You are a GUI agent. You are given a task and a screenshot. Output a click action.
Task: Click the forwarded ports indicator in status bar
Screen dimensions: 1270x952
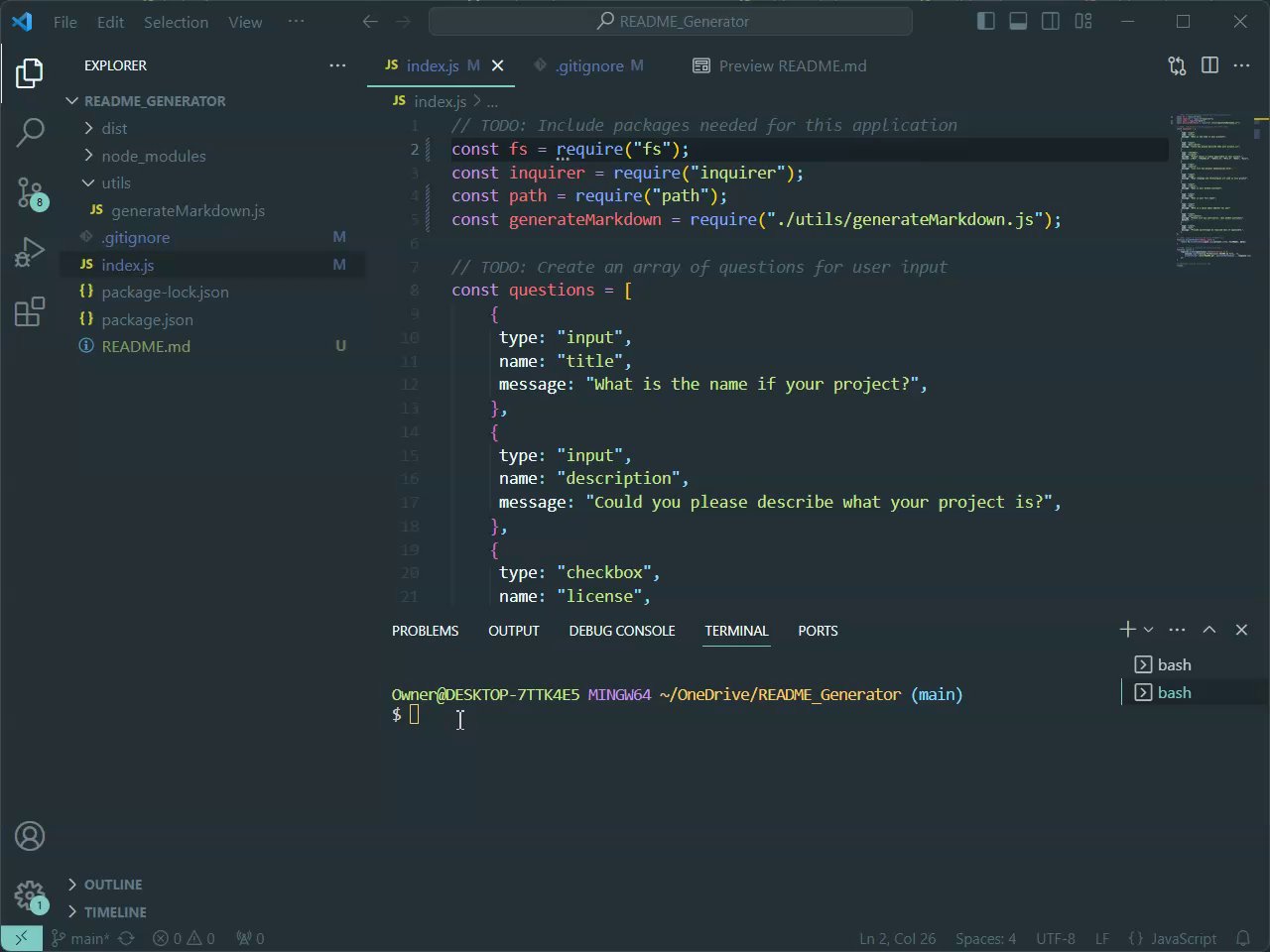(250, 938)
